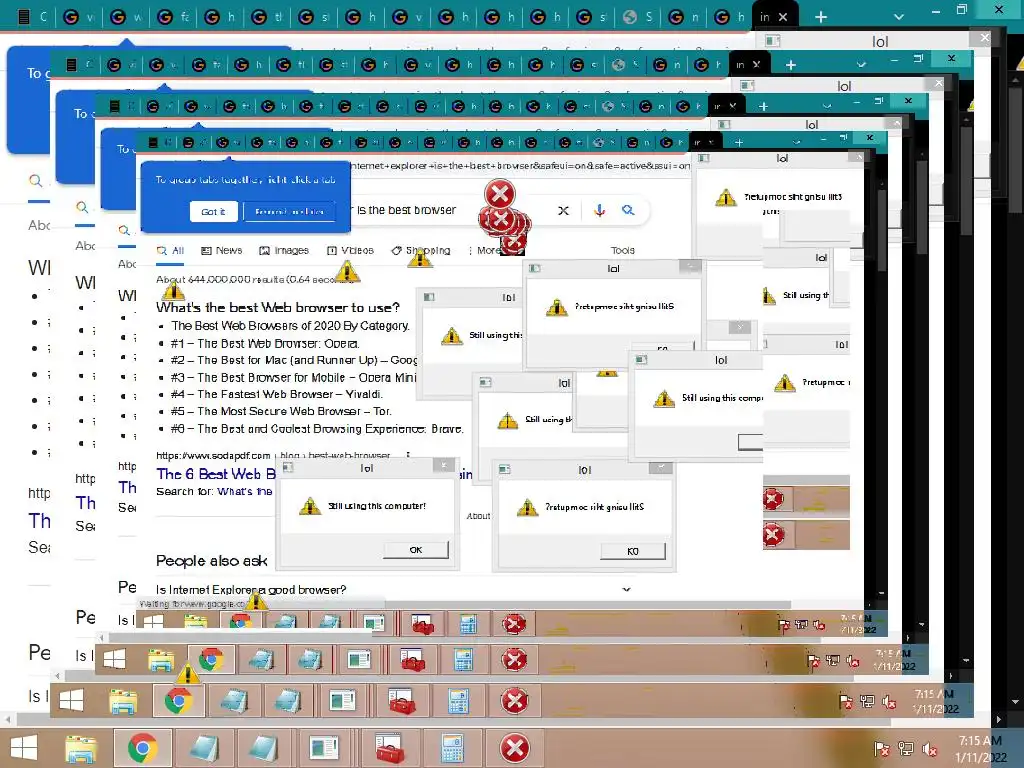This screenshot has width=1024, height=768.
Task: Click the down arrow of the outermost vertical scrollbar
Action: pyautogui.click(x=1015, y=703)
